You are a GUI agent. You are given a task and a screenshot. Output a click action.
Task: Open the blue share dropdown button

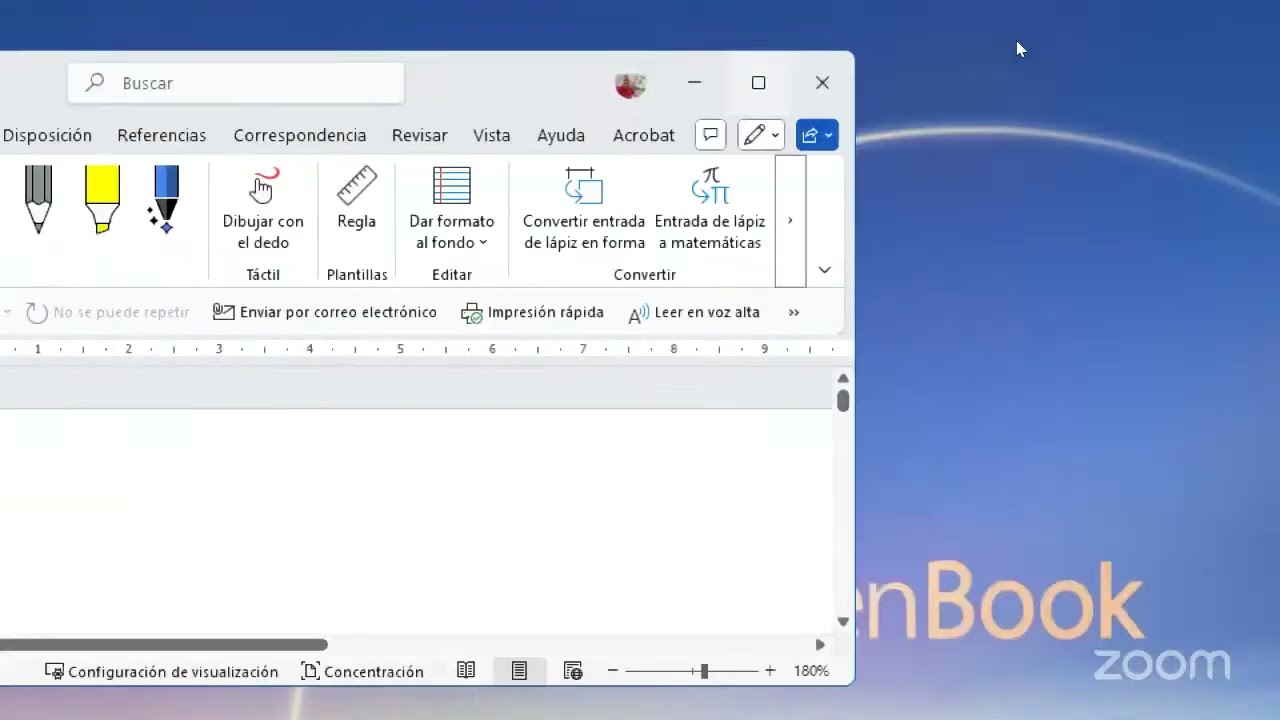[817, 135]
